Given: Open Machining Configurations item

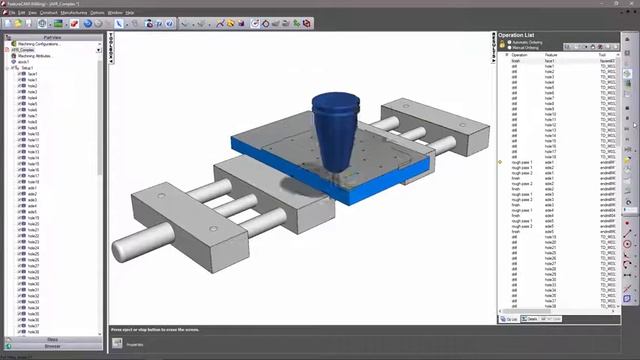Looking at the screenshot, I should (x=40, y=44).
